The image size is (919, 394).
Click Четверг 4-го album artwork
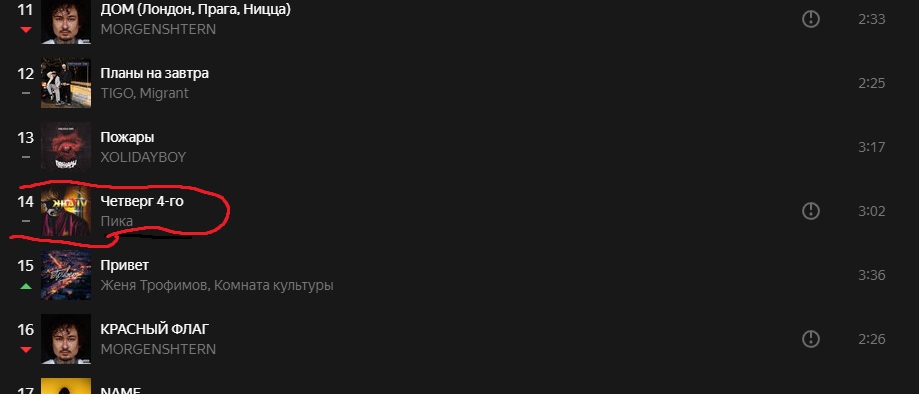[66, 211]
